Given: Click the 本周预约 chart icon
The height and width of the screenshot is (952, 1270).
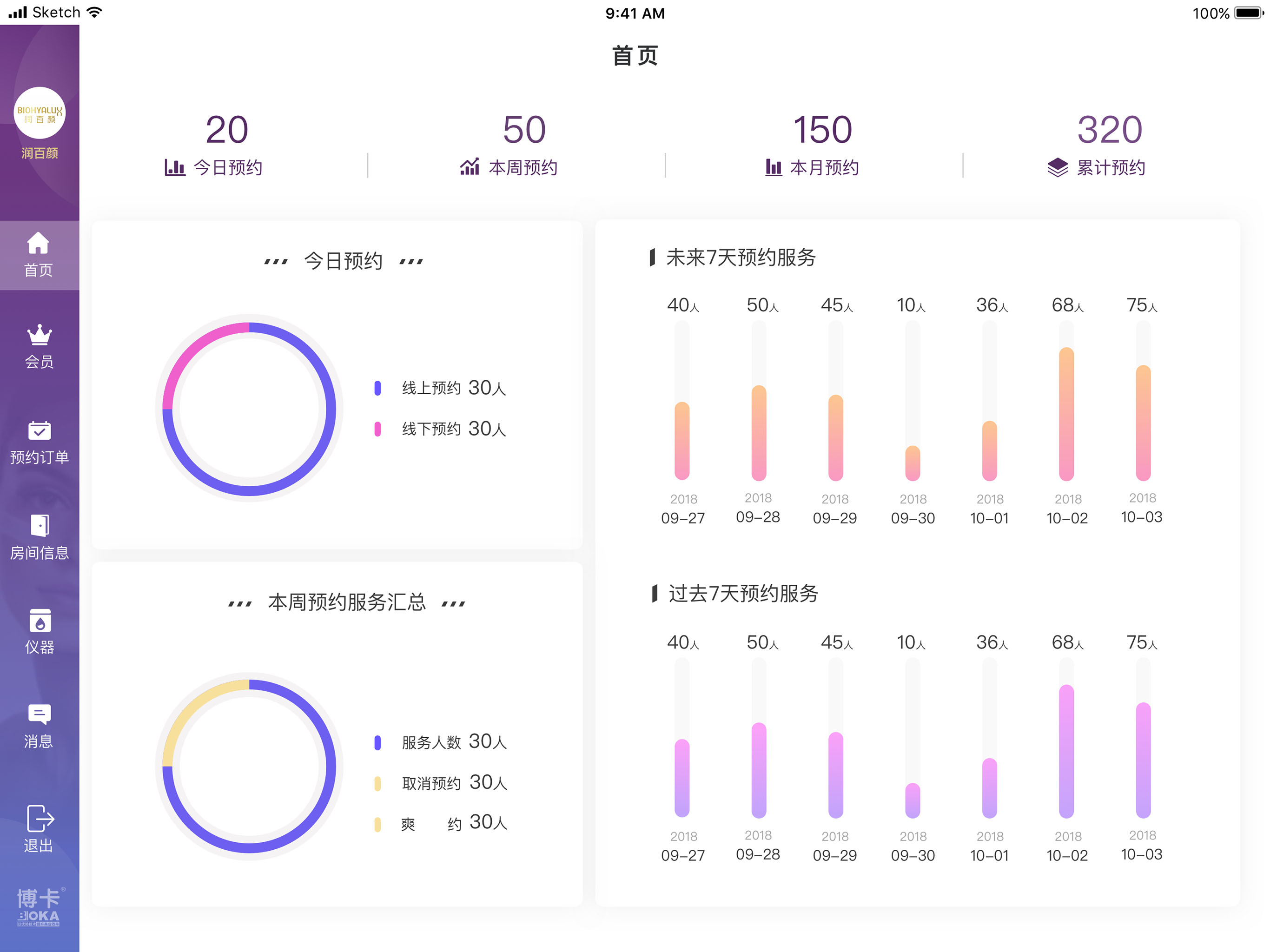Looking at the screenshot, I should coord(469,167).
